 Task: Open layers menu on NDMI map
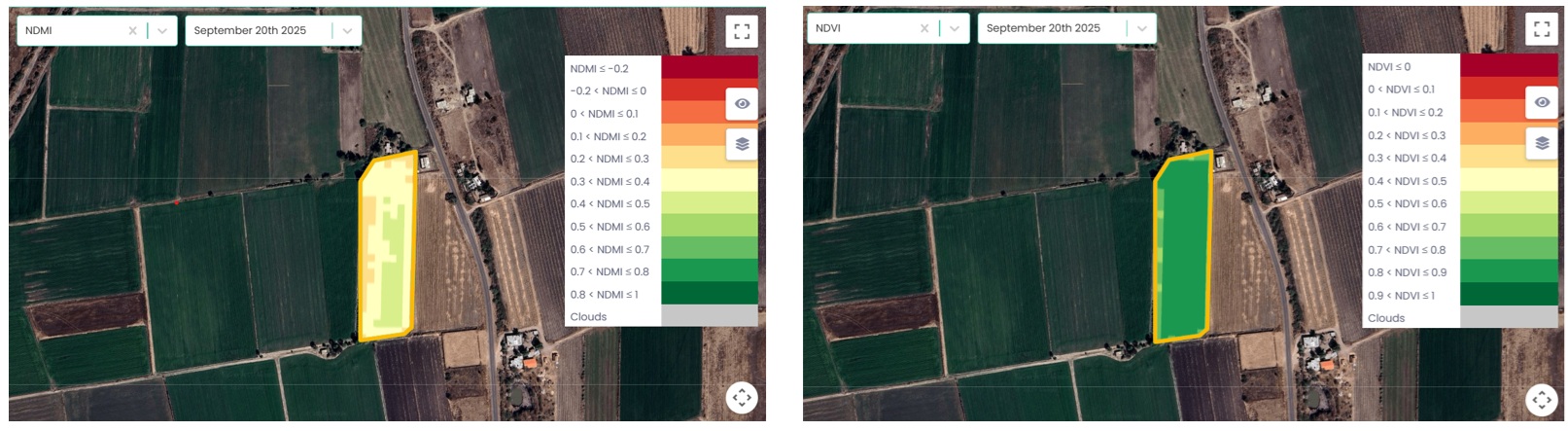[742, 144]
